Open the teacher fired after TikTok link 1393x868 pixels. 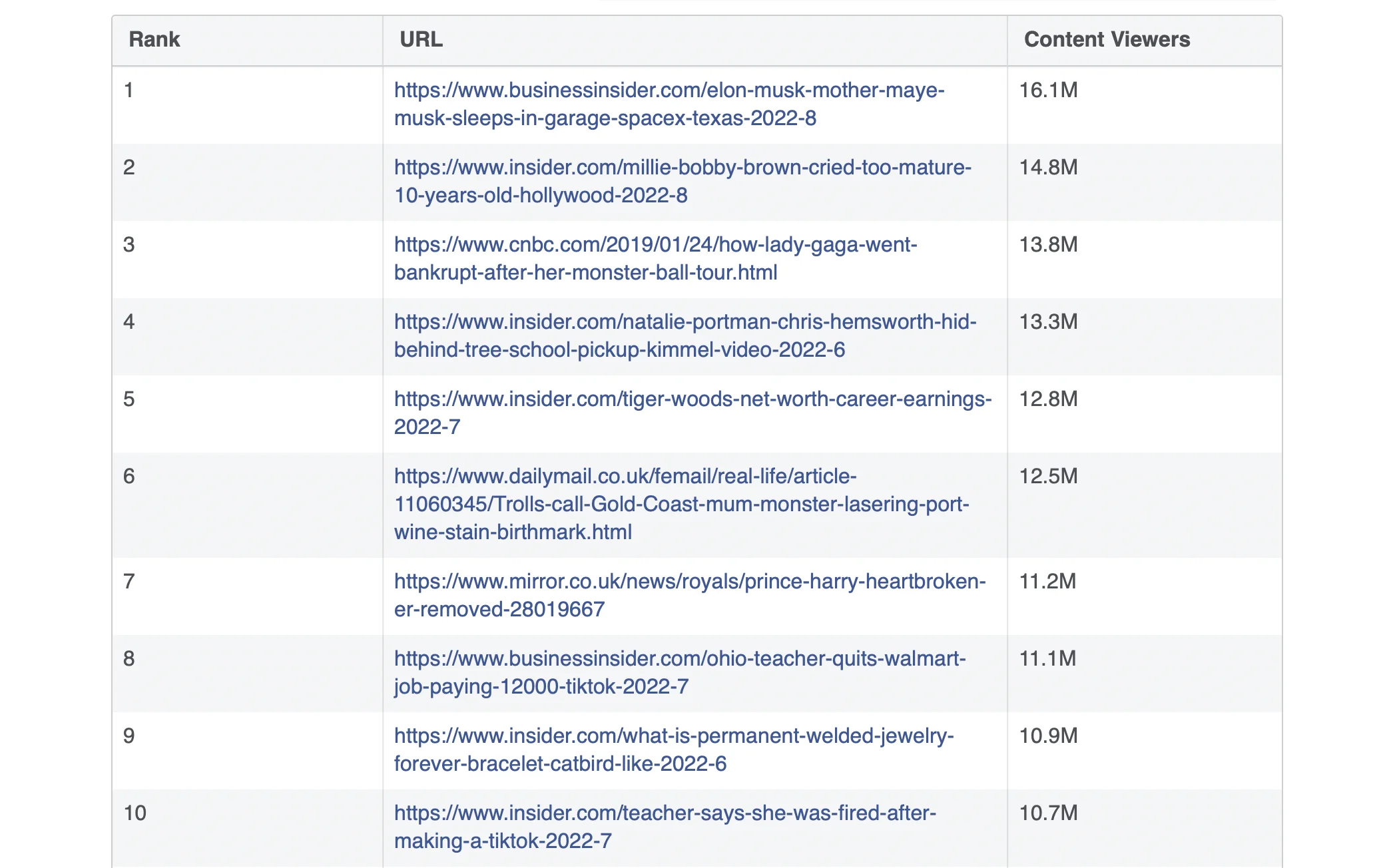pyautogui.click(x=665, y=827)
